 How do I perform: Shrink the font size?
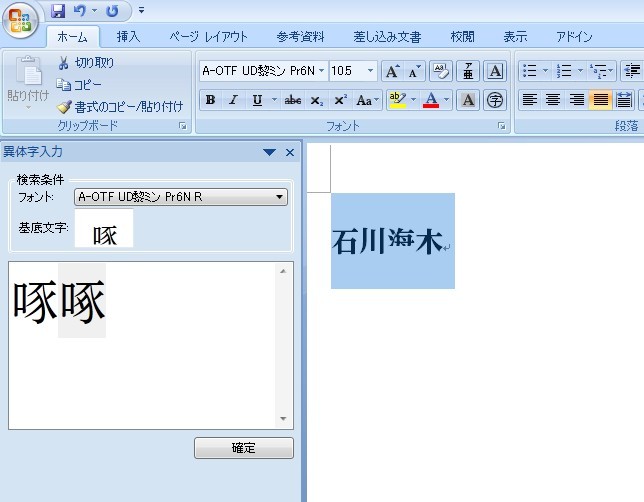coord(414,71)
